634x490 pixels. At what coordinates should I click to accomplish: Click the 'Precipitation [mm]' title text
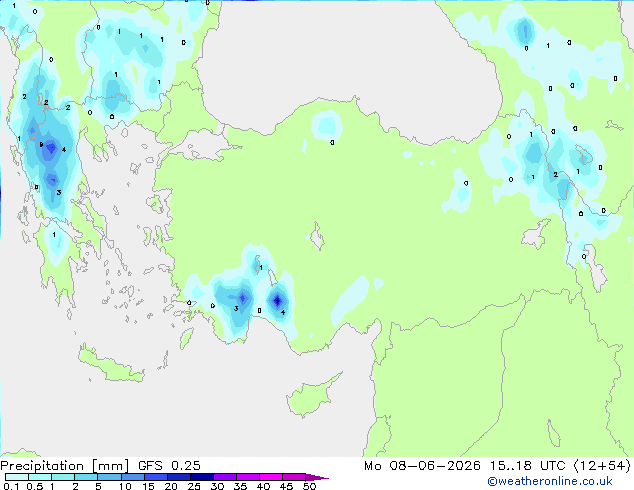click(x=65, y=466)
